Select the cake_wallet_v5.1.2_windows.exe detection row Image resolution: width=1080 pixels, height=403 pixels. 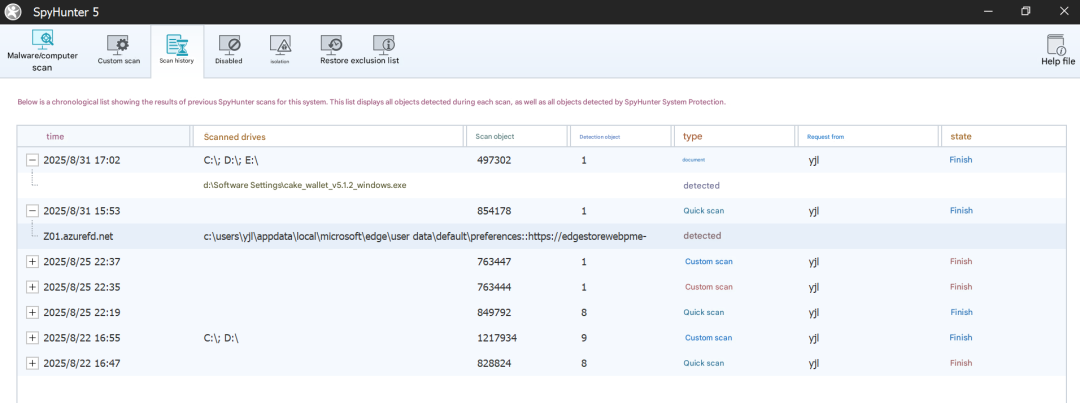[x=541, y=185]
